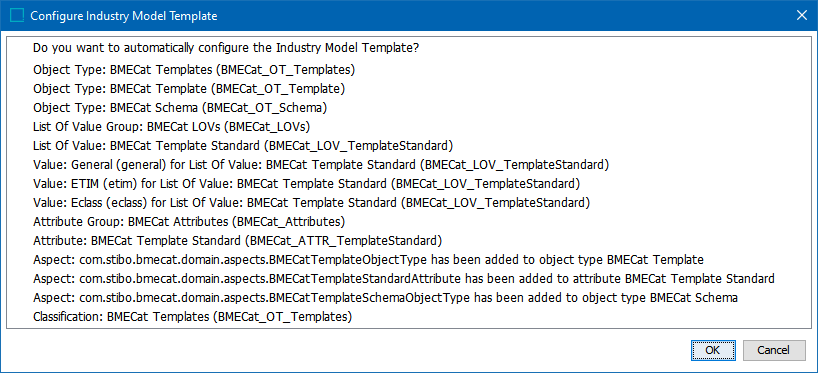The height and width of the screenshot is (373, 818).
Task: Select Object Type BMECat Templates line
Action: tap(194, 70)
